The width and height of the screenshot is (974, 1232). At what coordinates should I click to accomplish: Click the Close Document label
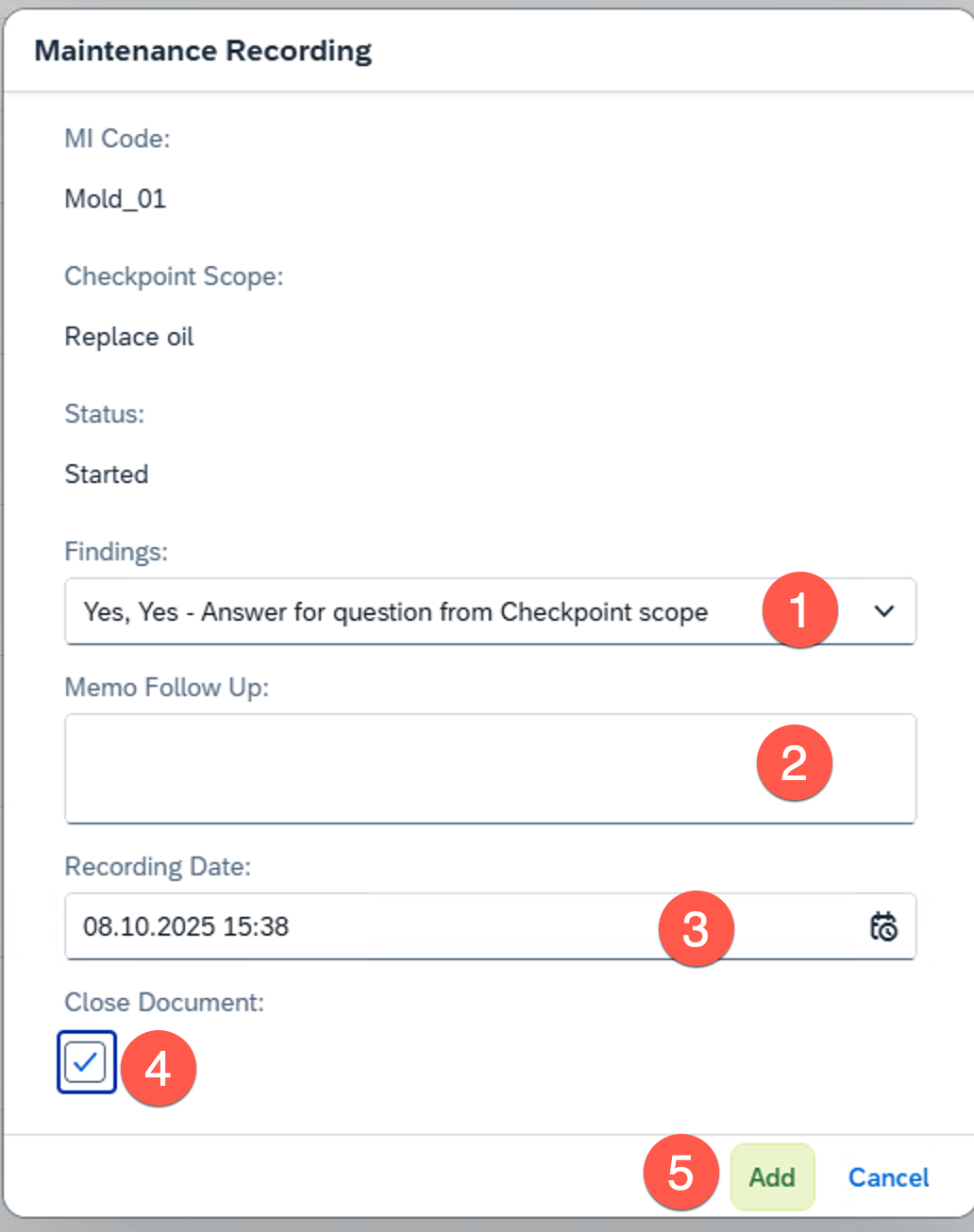164,1002
